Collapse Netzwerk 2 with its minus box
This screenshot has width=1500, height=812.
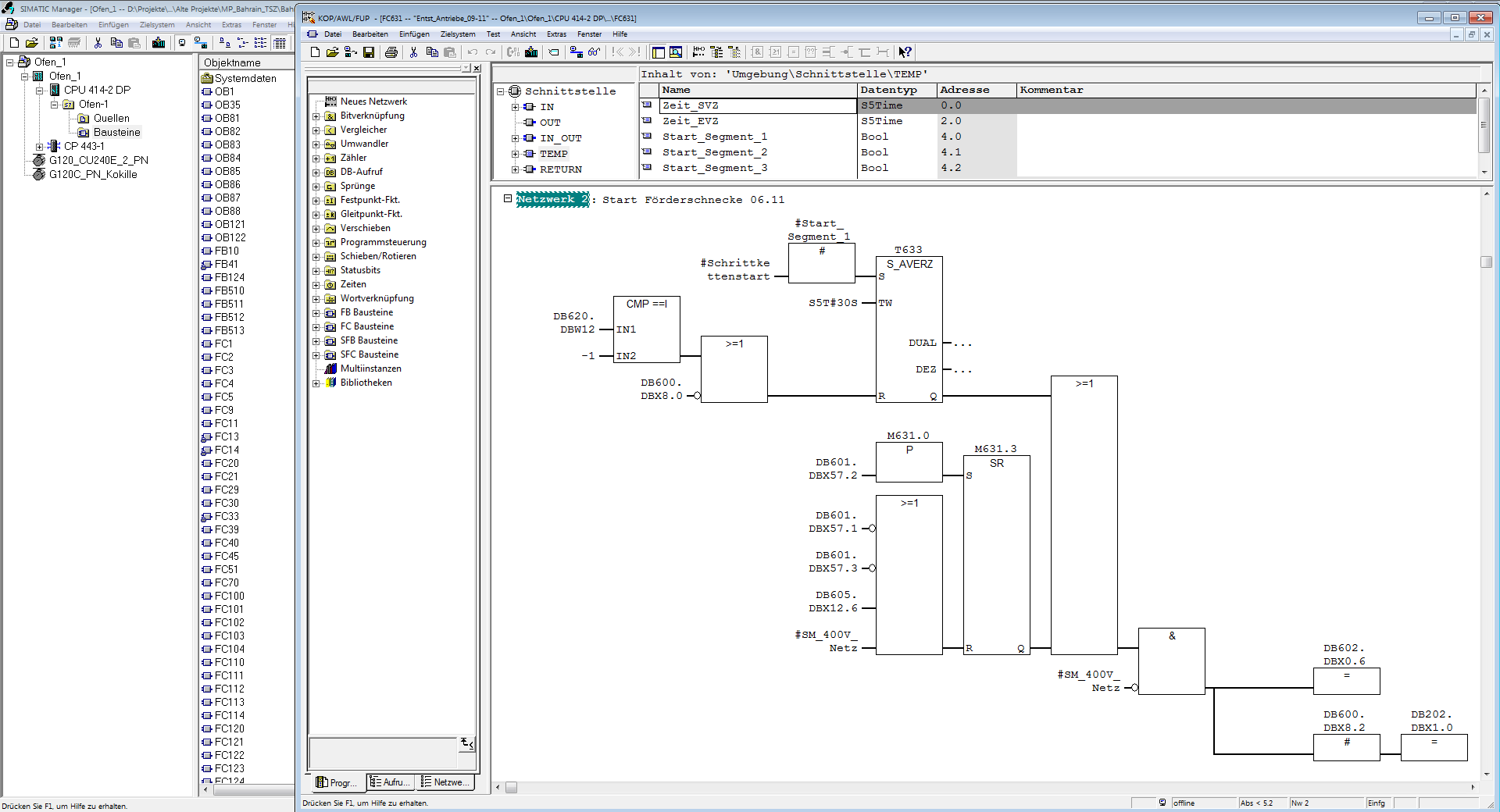(x=508, y=199)
